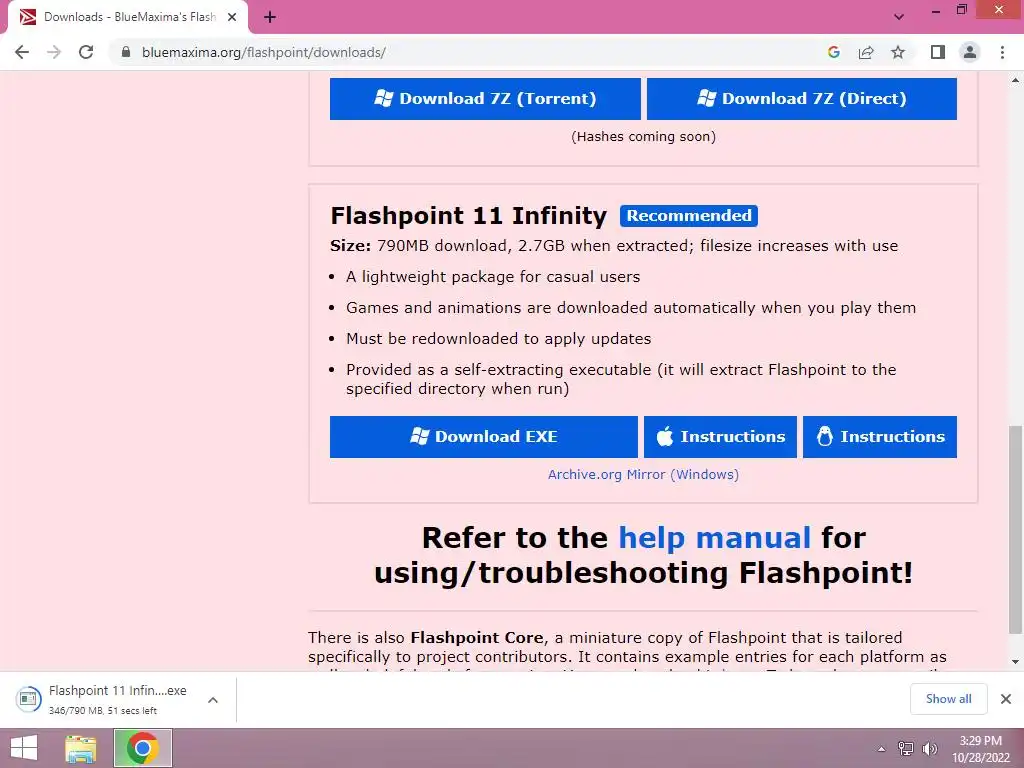Click the Flashpoint 11 Infinity heading
Image resolution: width=1024 pixels, height=768 pixels.
click(x=468, y=216)
